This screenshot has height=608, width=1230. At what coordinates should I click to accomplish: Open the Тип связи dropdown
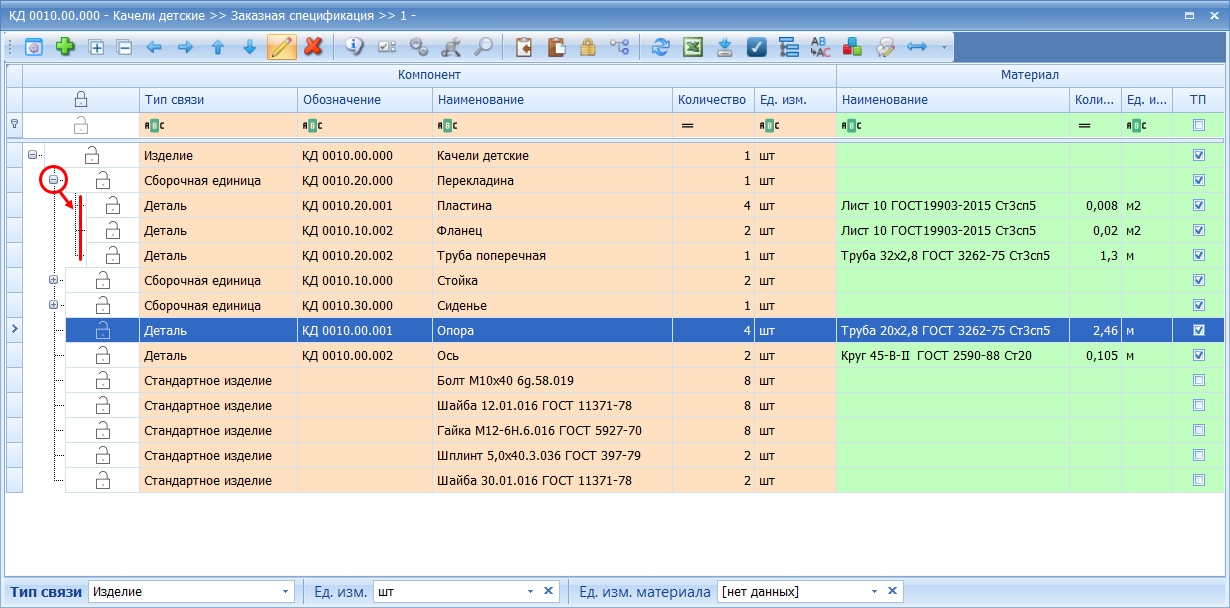[287, 591]
